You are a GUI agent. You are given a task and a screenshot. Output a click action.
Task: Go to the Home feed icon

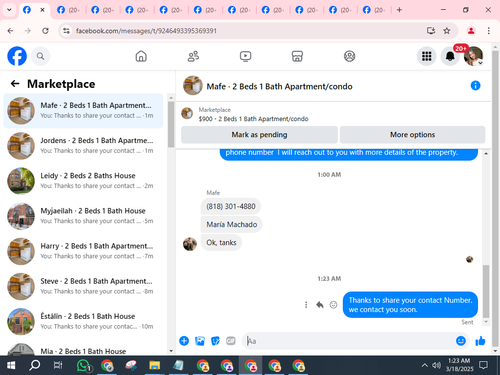[141, 56]
